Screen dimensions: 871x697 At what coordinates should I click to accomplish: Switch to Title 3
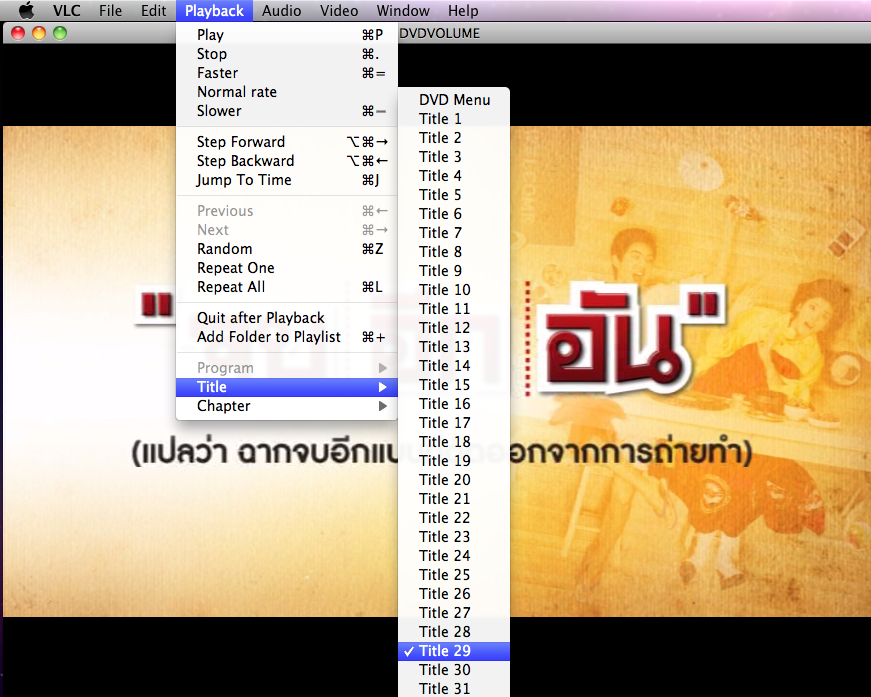[x=454, y=157]
